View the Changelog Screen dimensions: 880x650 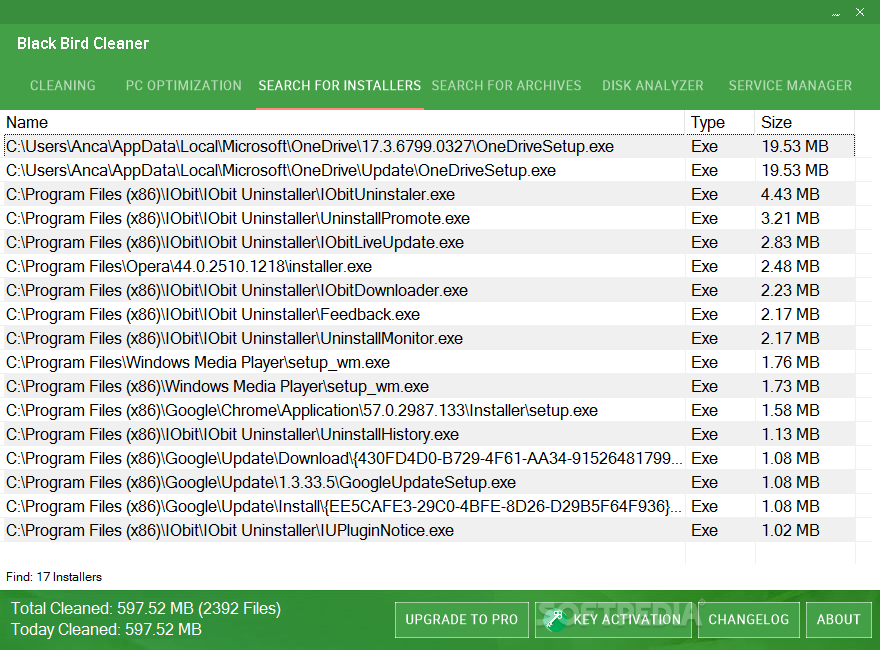(749, 620)
